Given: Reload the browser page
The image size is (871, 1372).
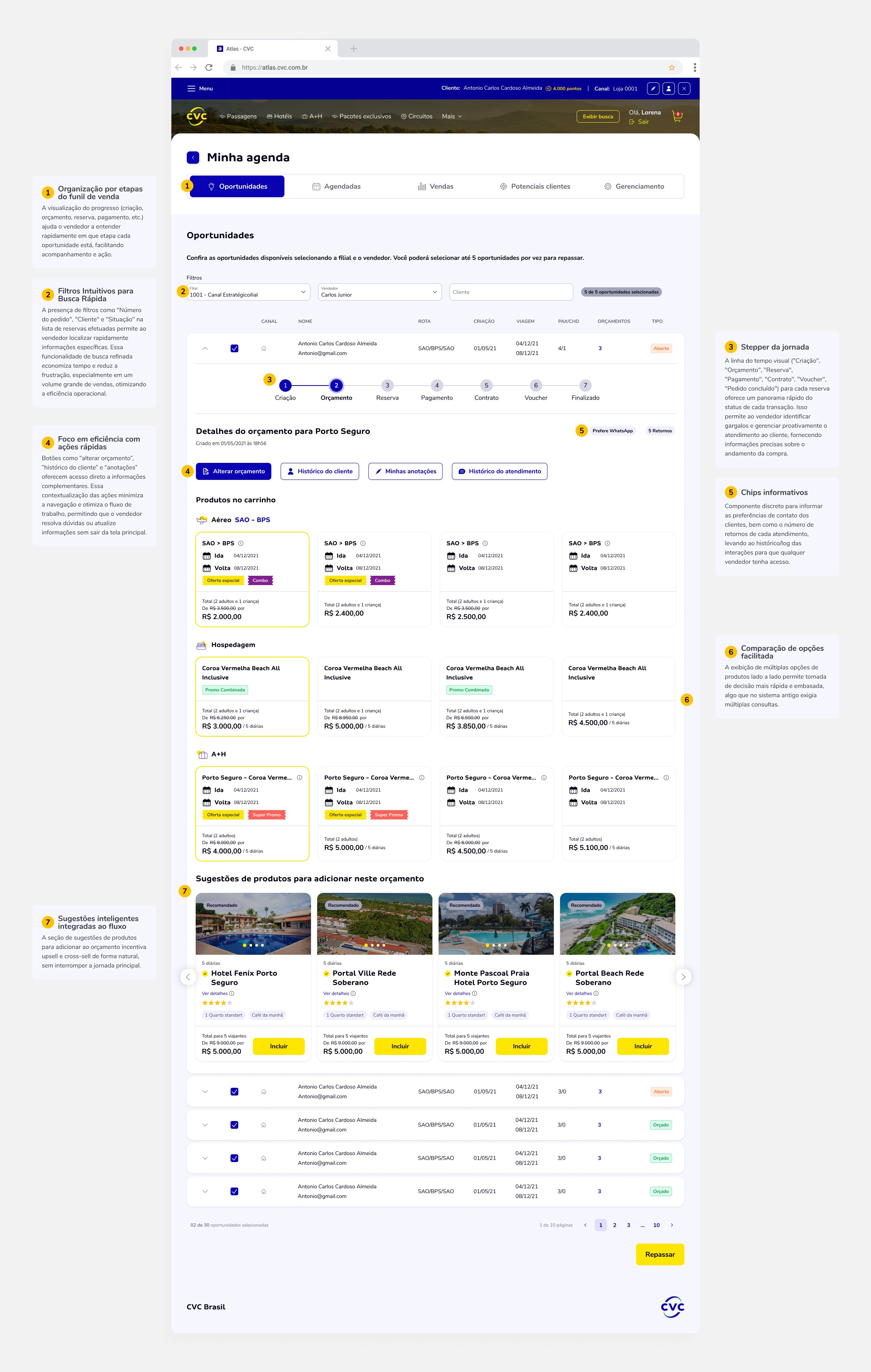Looking at the screenshot, I should 208,67.
